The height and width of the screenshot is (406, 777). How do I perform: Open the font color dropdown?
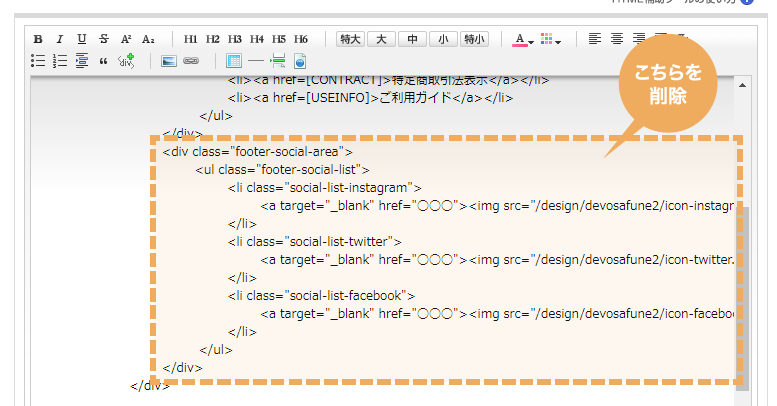click(x=523, y=40)
